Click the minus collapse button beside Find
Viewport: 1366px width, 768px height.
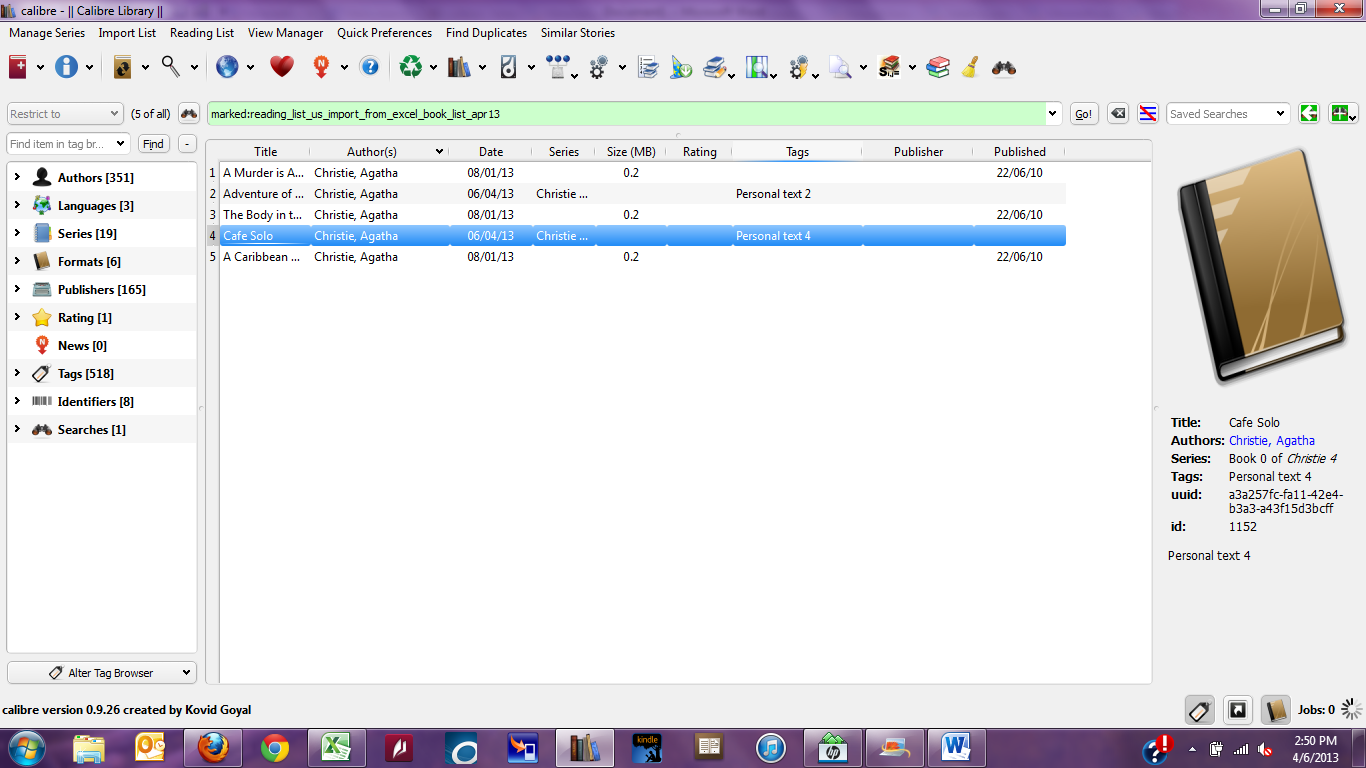pyautogui.click(x=187, y=144)
